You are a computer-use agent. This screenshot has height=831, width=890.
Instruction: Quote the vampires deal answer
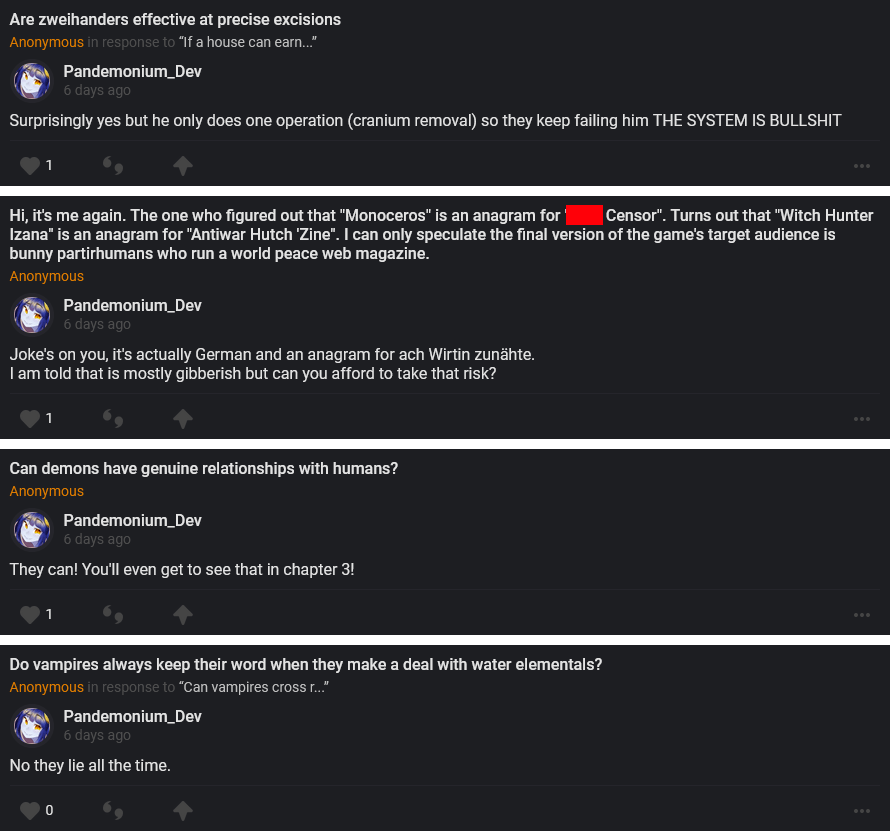113,810
